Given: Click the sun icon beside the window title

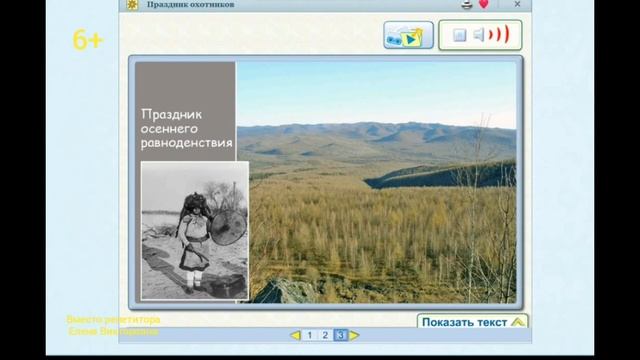Looking at the screenshot, I should [x=132, y=4].
